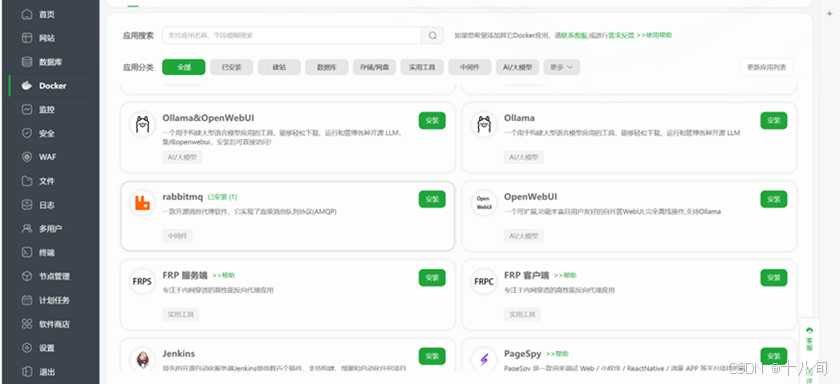Click the 实用工具 tag on FRP 服务端 card
The height and width of the screenshot is (384, 840).
pyautogui.click(x=181, y=314)
